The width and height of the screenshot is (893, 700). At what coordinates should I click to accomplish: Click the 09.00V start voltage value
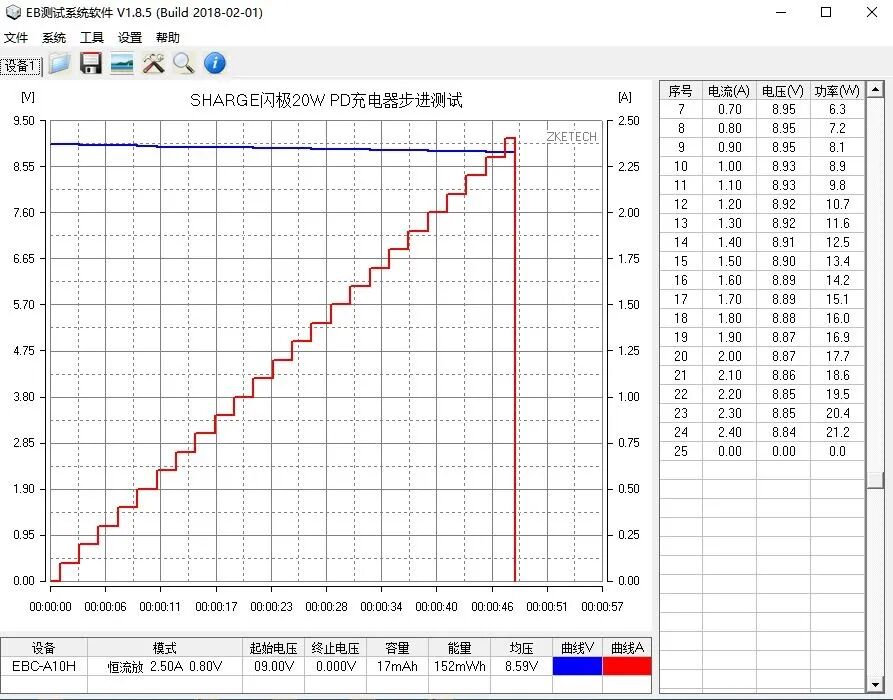273,666
